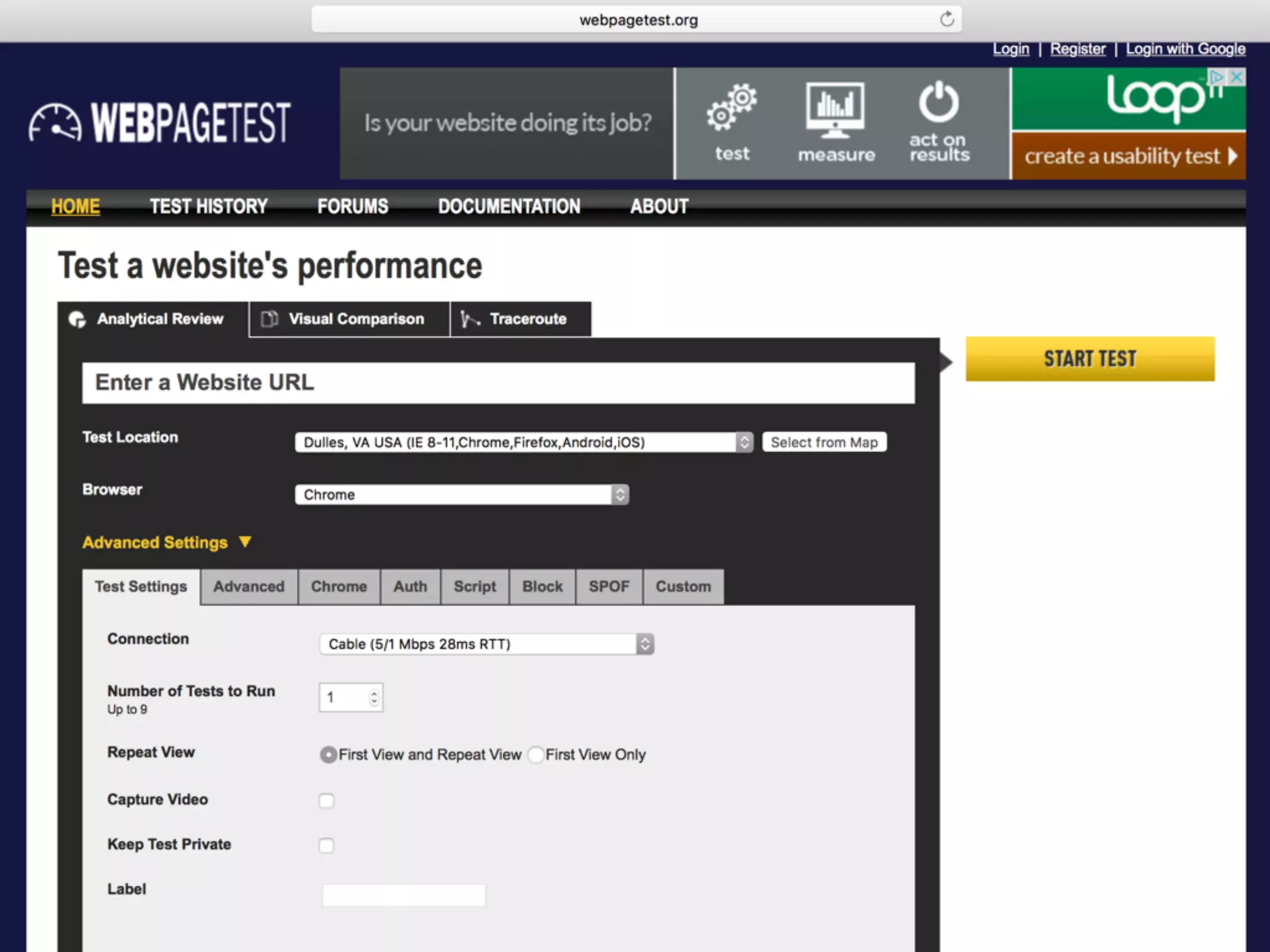
Task: Open FORUMS in the navigation bar
Action: (353, 206)
